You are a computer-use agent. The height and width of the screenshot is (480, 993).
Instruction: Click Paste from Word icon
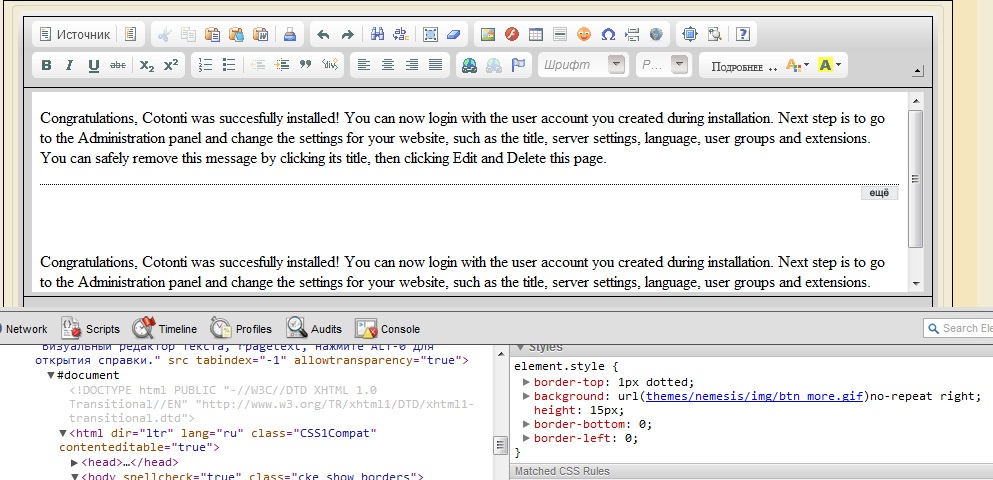(260, 34)
